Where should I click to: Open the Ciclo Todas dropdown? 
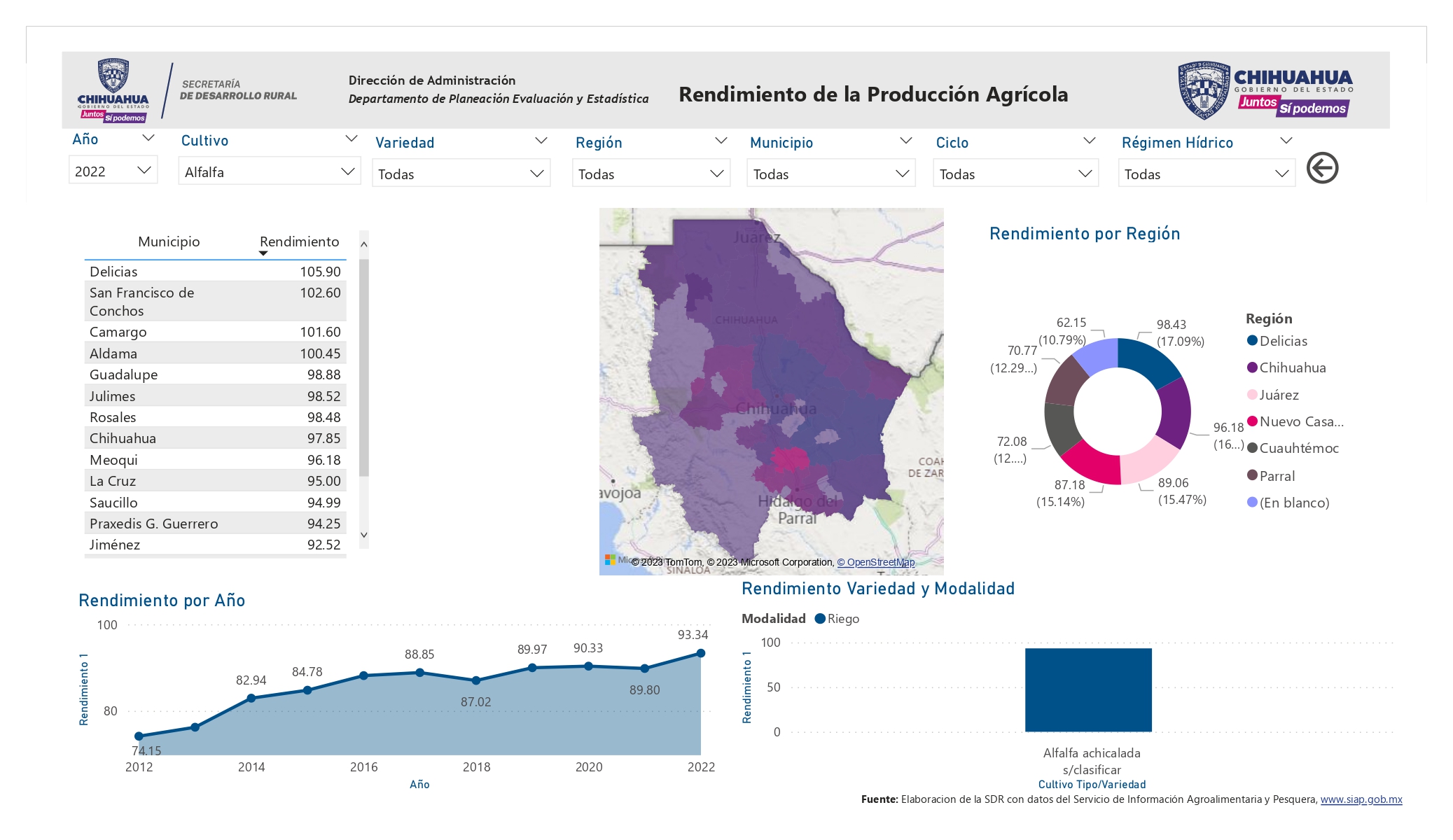point(1015,174)
